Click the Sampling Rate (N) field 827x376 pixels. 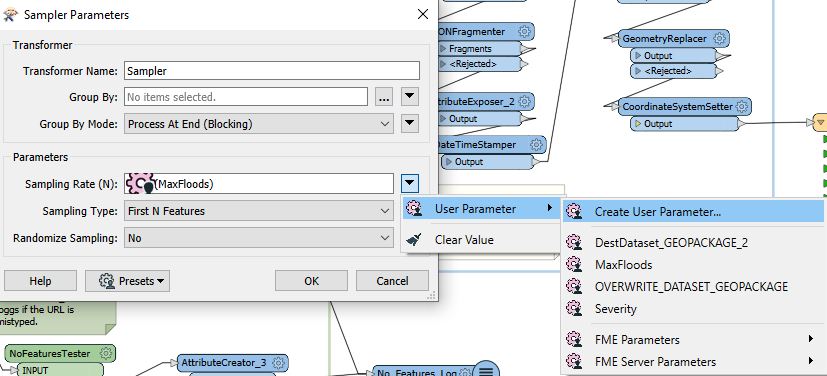259,183
